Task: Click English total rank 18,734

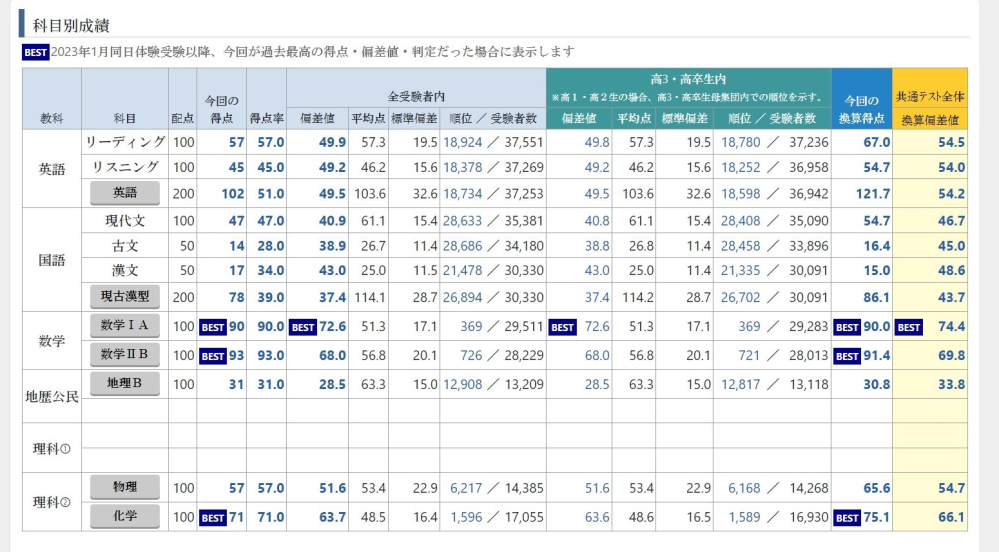Action: (x=463, y=194)
